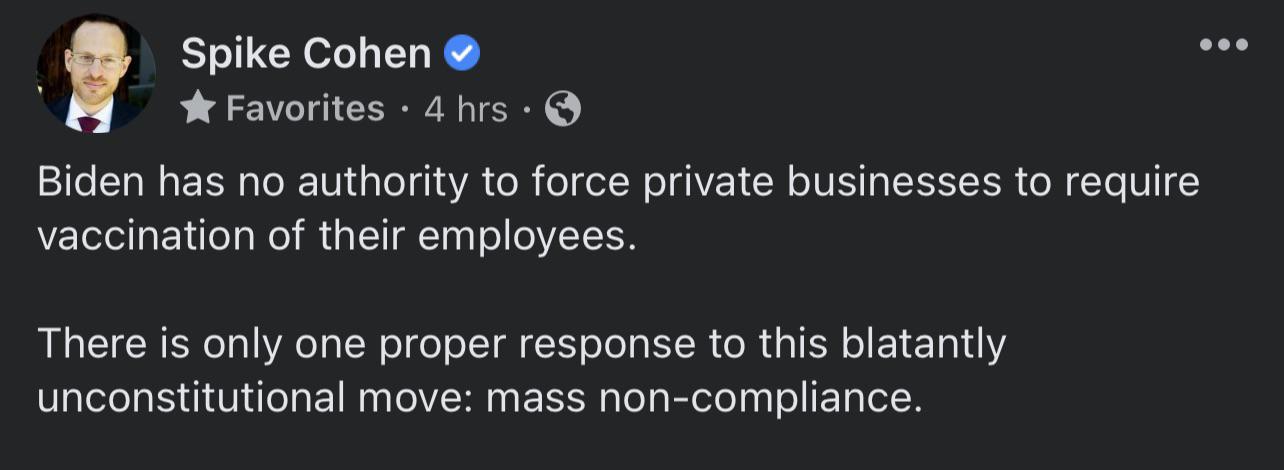The width and height of the screenshot is (1284, 470).
Task: Select the Favorites label
Action: tap(305, 108)
